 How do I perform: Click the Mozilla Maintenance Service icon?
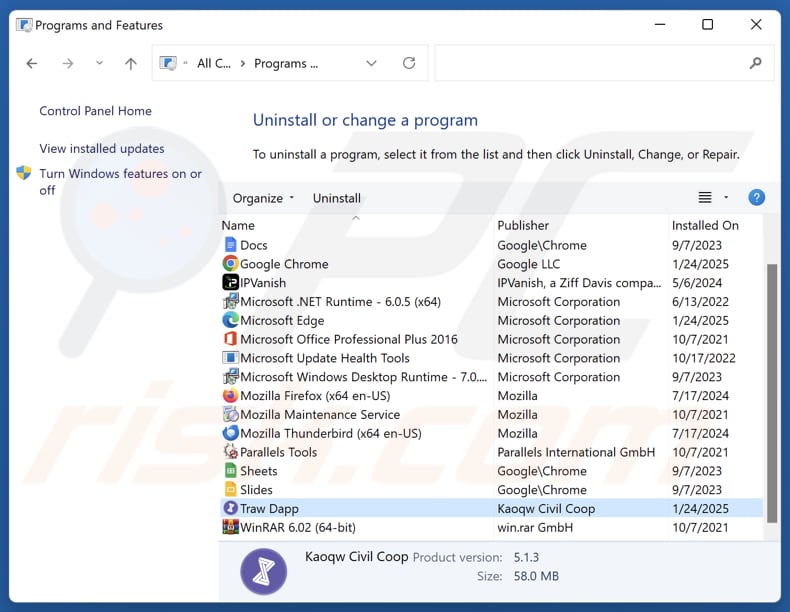(230, 415)
